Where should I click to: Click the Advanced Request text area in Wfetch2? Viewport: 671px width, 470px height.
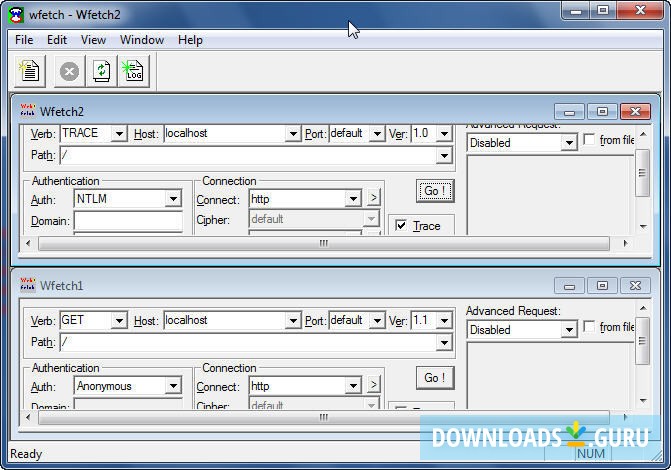point(550,195)
